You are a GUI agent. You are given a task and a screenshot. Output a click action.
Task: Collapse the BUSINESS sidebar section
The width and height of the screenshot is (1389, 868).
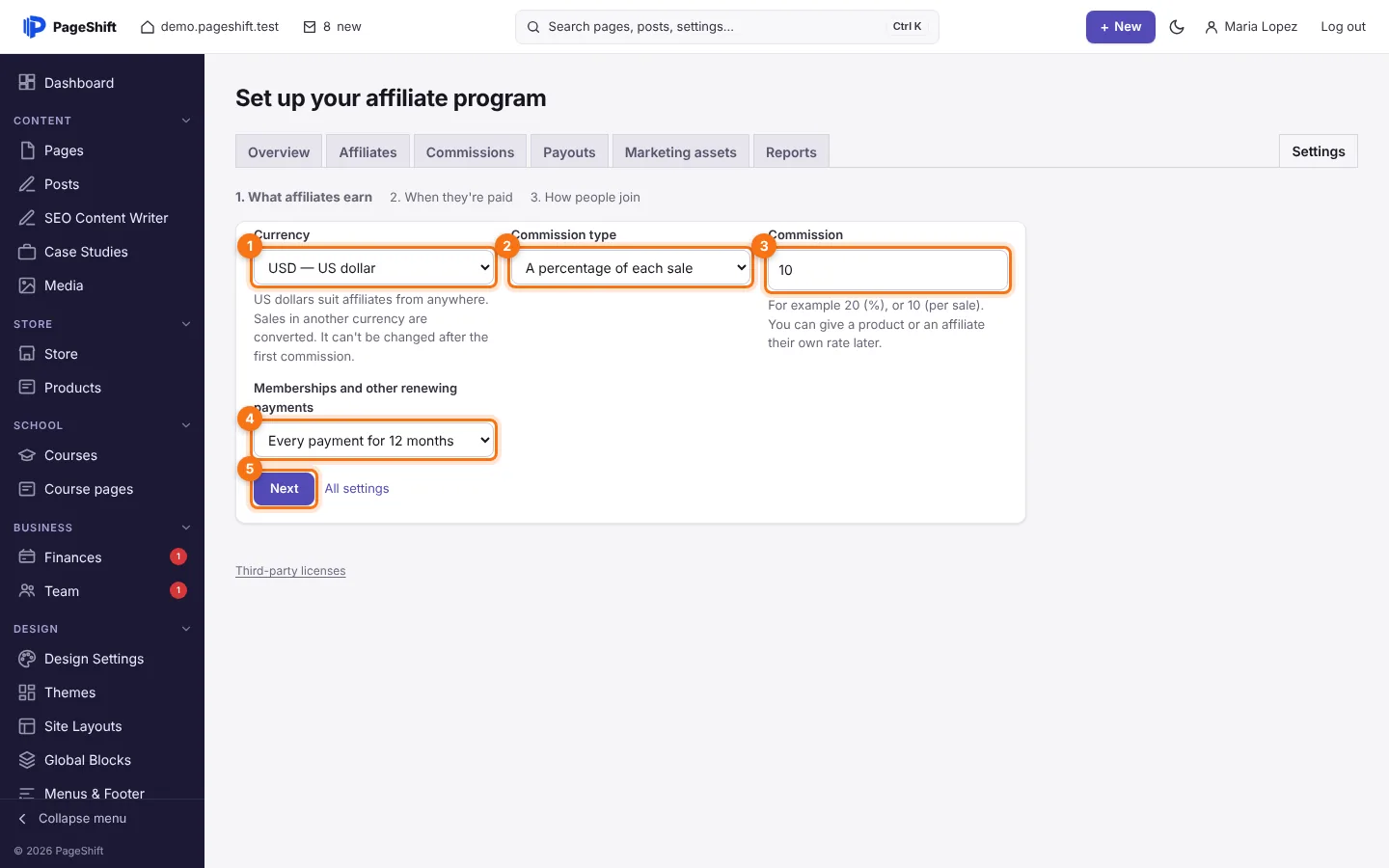coord(186,528)
